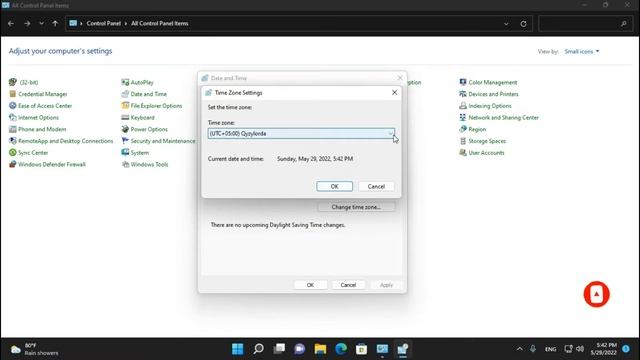Show hidden tray icons chevron
The width and height of the screenshot is (640, 360).
tap(520, 349)
